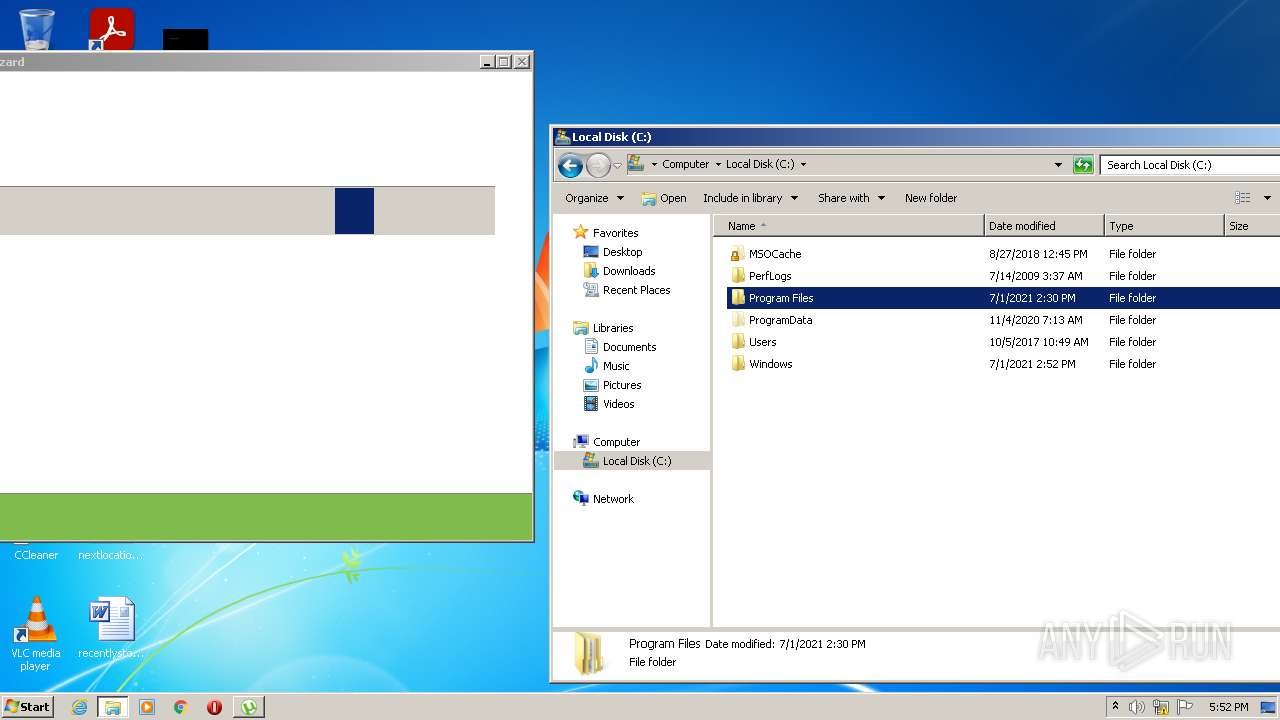Open Desktop under Favorites
Viewport: 1280px width, 720px height.
coord(622,252)
